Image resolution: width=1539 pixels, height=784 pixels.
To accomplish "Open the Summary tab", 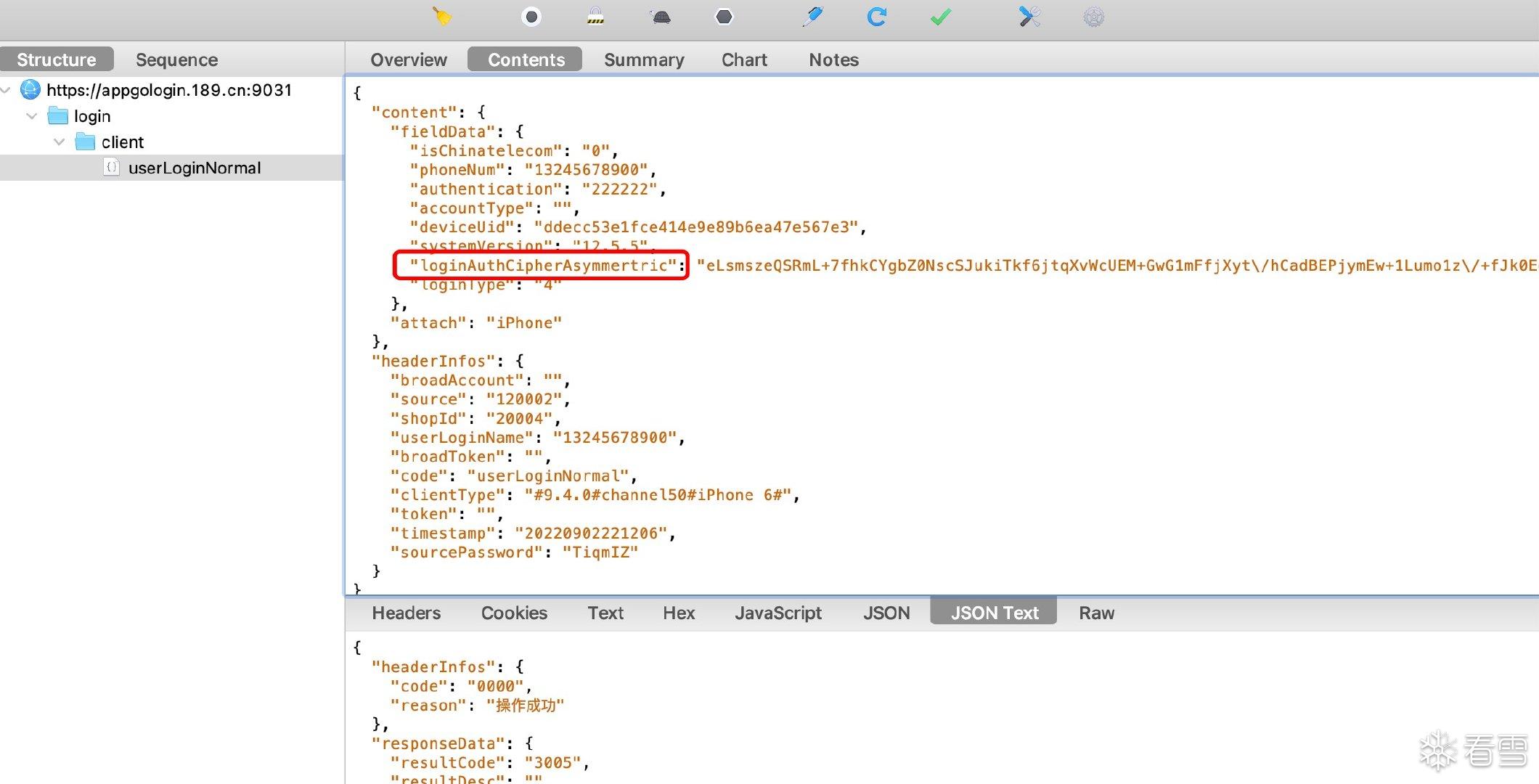I will click(x=644, y=60).
